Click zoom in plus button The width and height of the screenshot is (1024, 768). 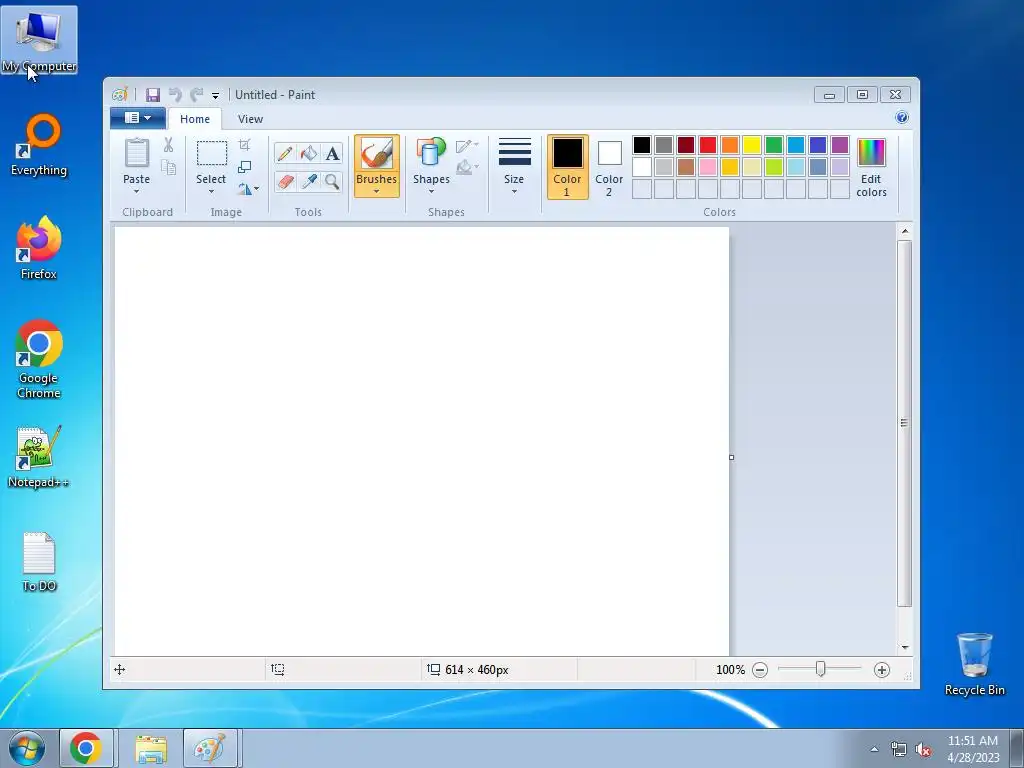coord(882,669)
